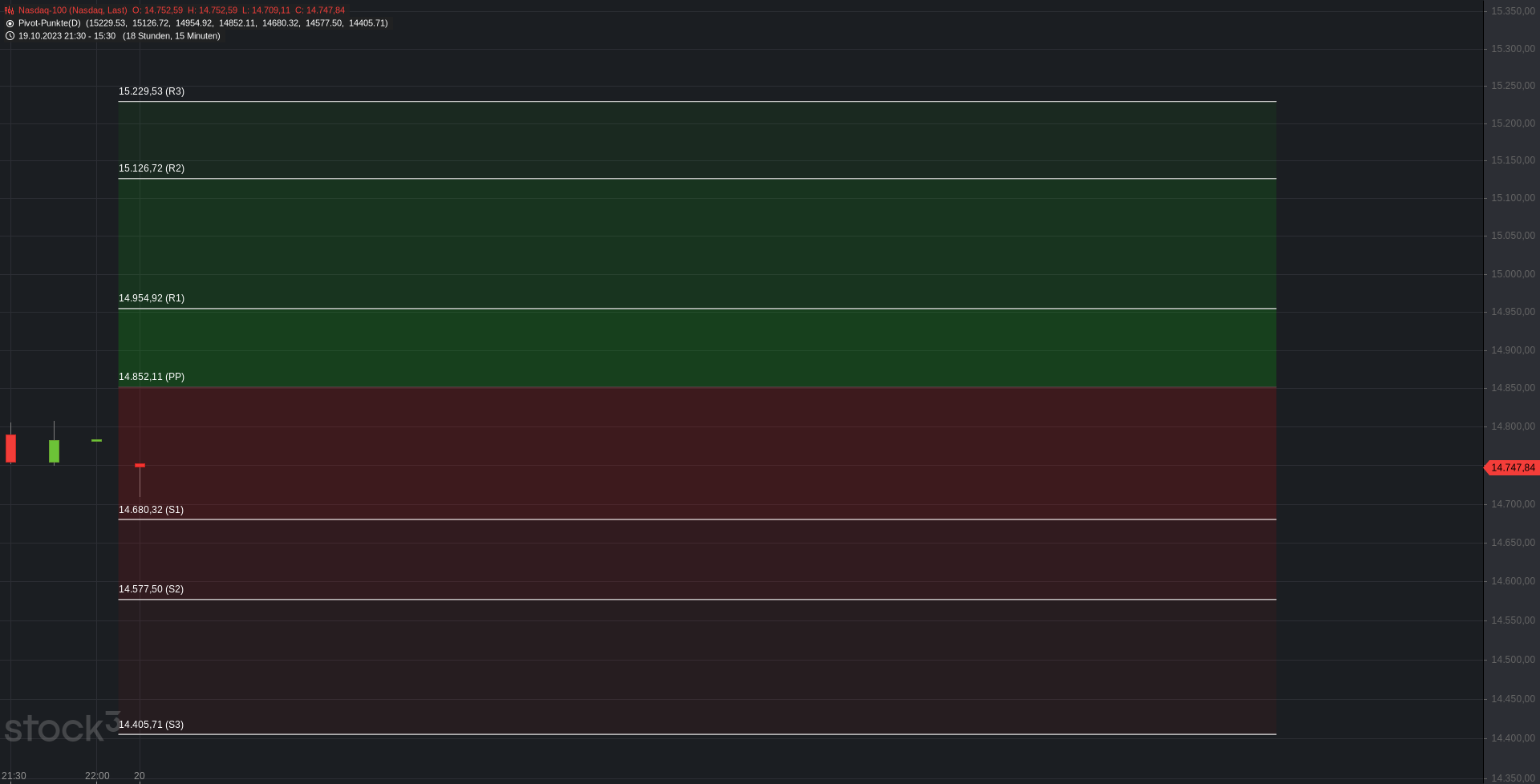Select the 15.229,53 (R3) pivot line label
1540x784 pixels.
152,91
